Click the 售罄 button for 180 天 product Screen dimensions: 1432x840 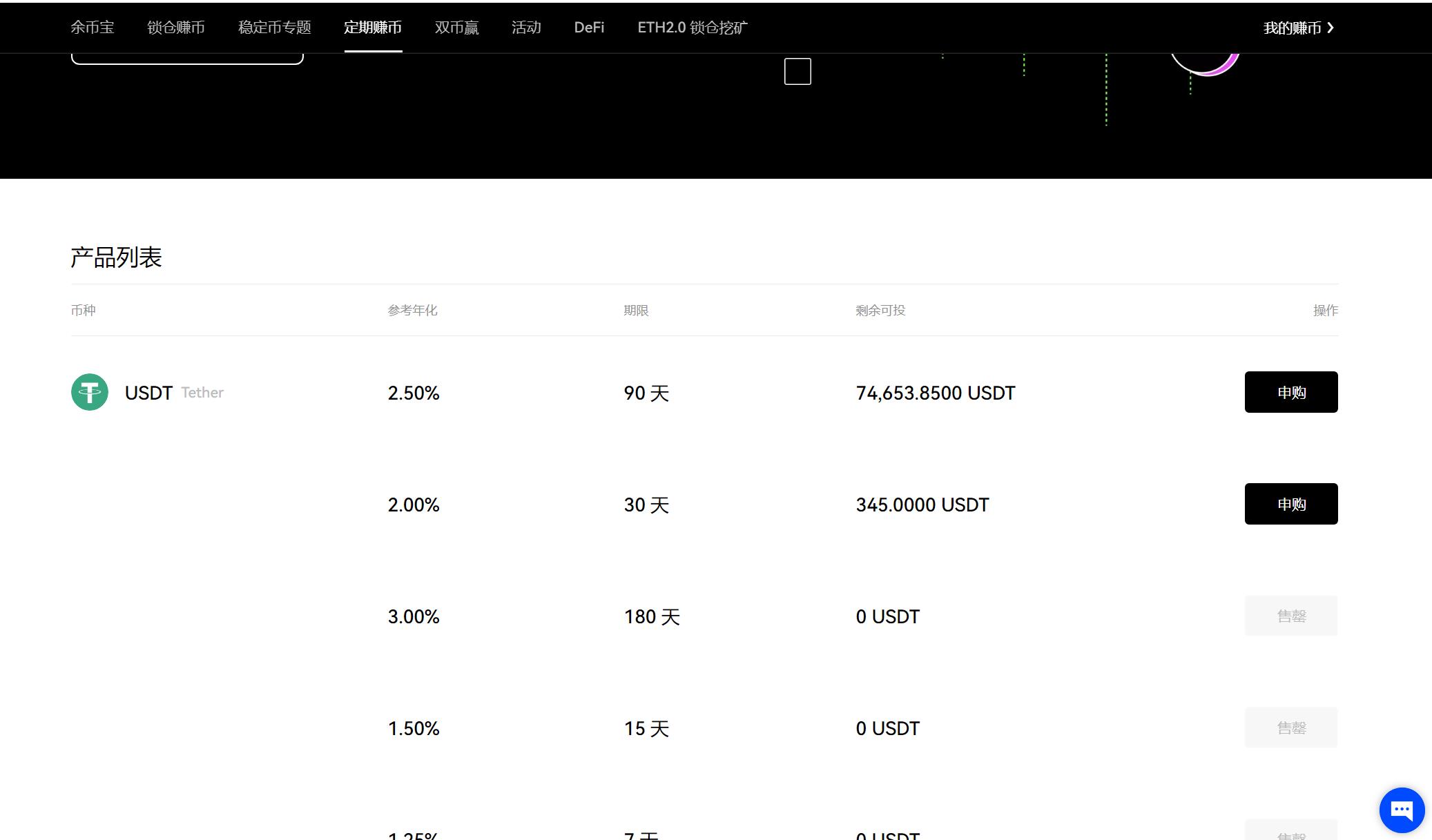tap(1290, 616)
